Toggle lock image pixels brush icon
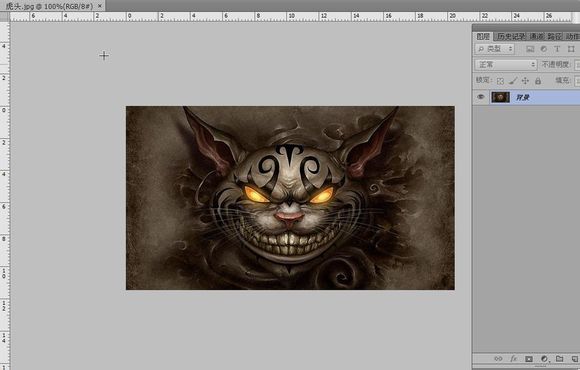The image size is (580, 370). 513,81
